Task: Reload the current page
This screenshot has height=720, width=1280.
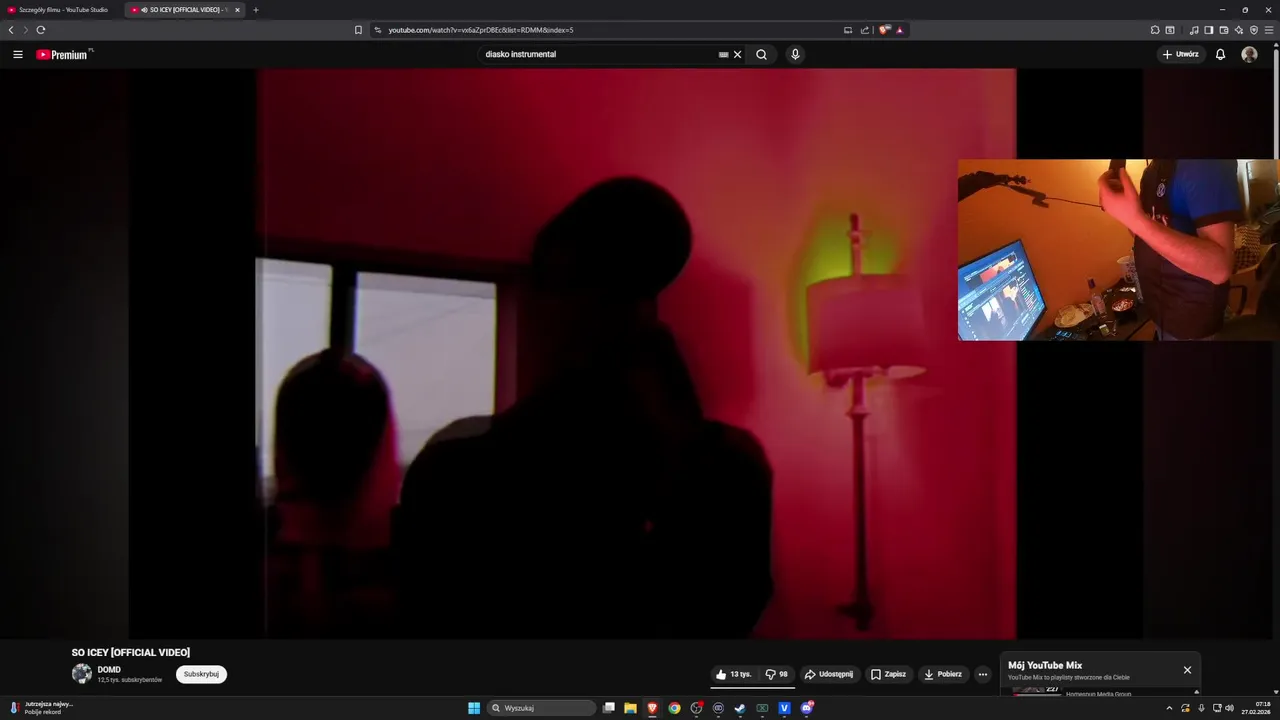Action: click(40, 30)
